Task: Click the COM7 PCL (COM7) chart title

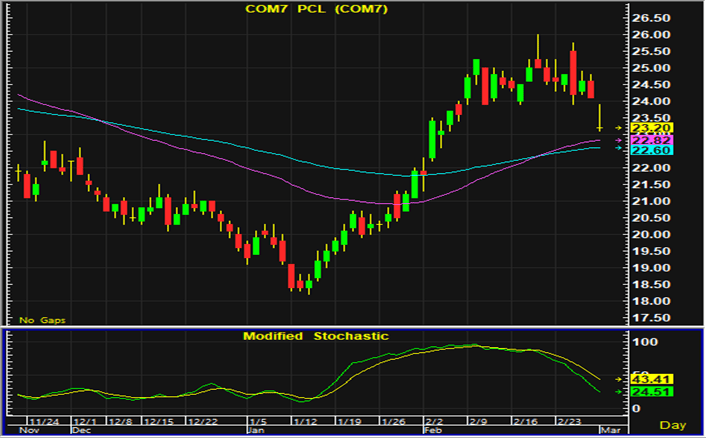Action: click(317, 10)
